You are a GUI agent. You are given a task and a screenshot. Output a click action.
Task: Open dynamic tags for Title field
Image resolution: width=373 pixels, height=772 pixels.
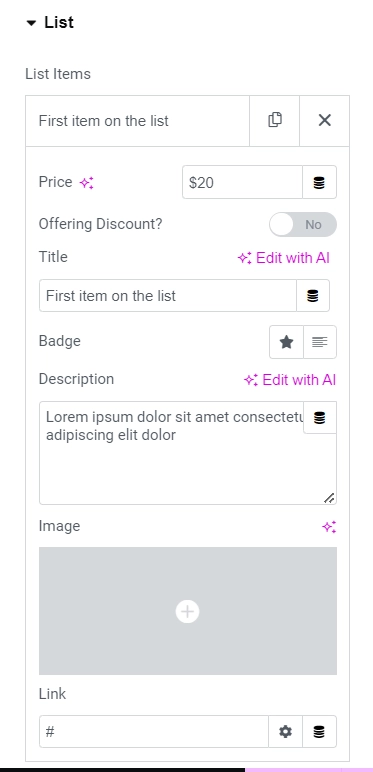(312, 295)
